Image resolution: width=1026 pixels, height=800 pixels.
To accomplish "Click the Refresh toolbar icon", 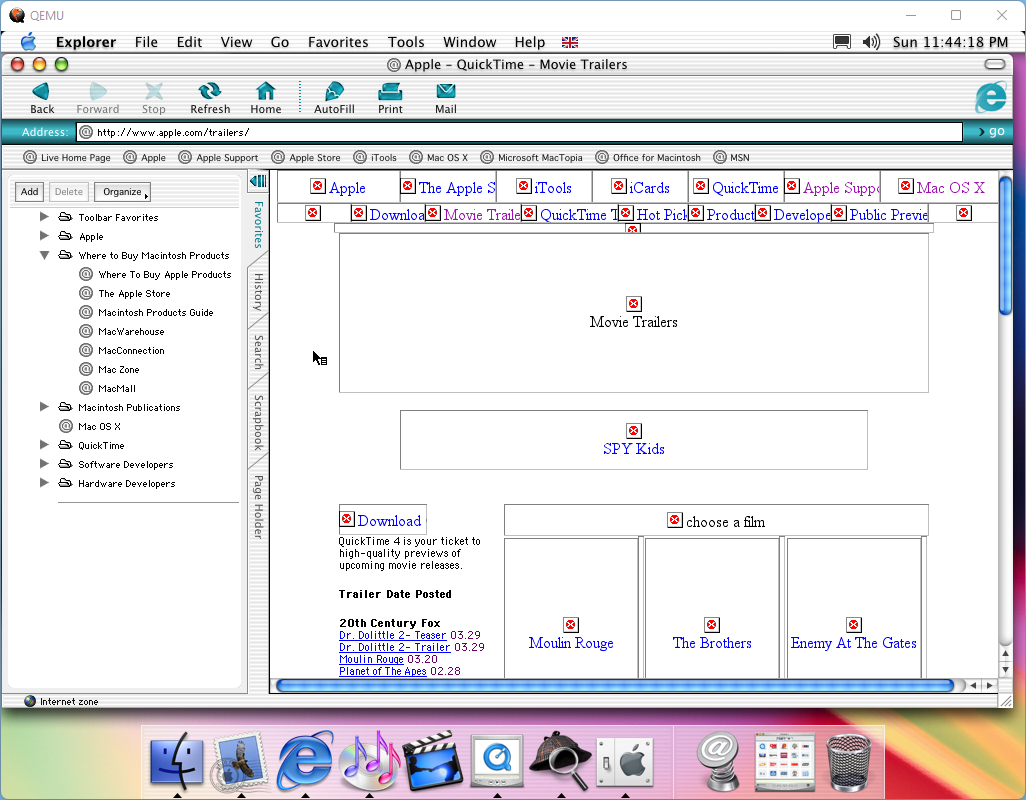I will (210, 92).
